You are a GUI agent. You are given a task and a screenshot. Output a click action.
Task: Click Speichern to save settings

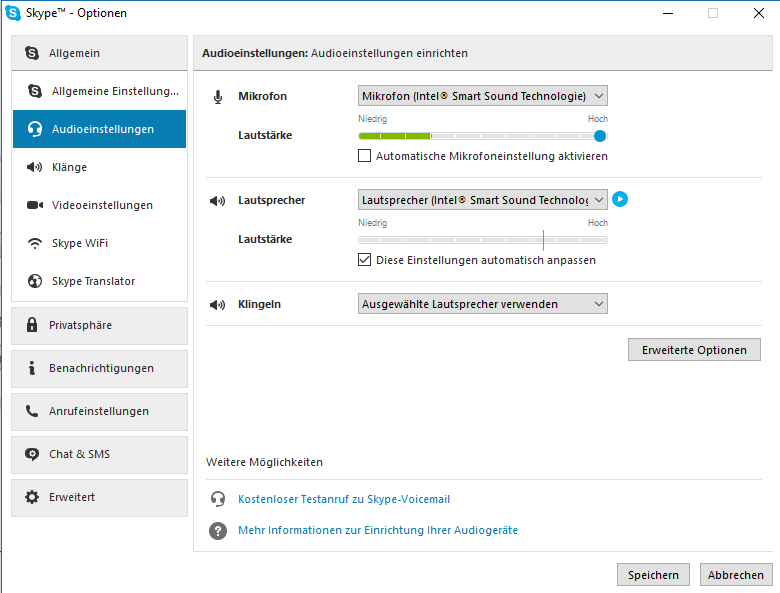click(653, 575)
